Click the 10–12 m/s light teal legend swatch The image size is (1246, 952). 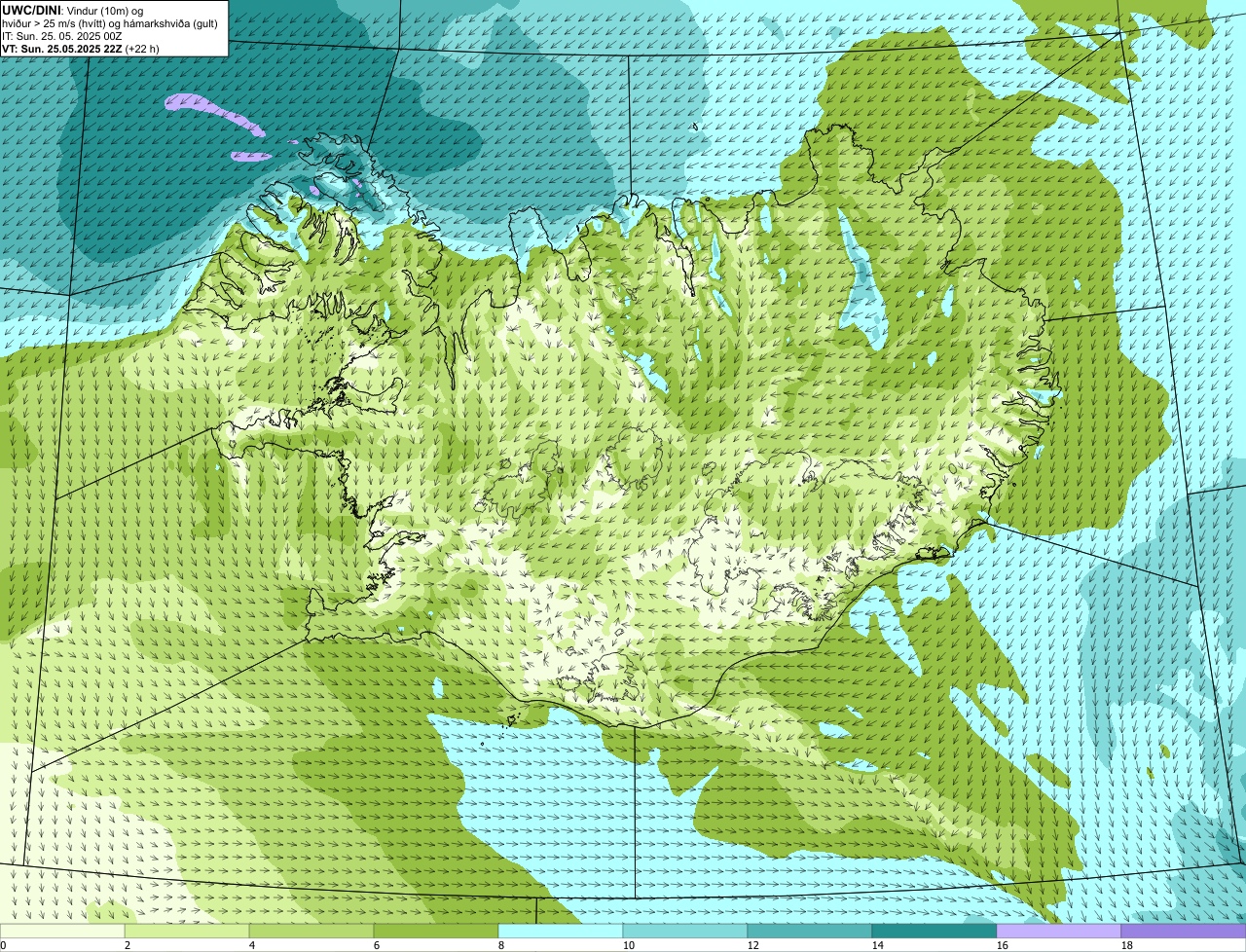tap(685, 932)
